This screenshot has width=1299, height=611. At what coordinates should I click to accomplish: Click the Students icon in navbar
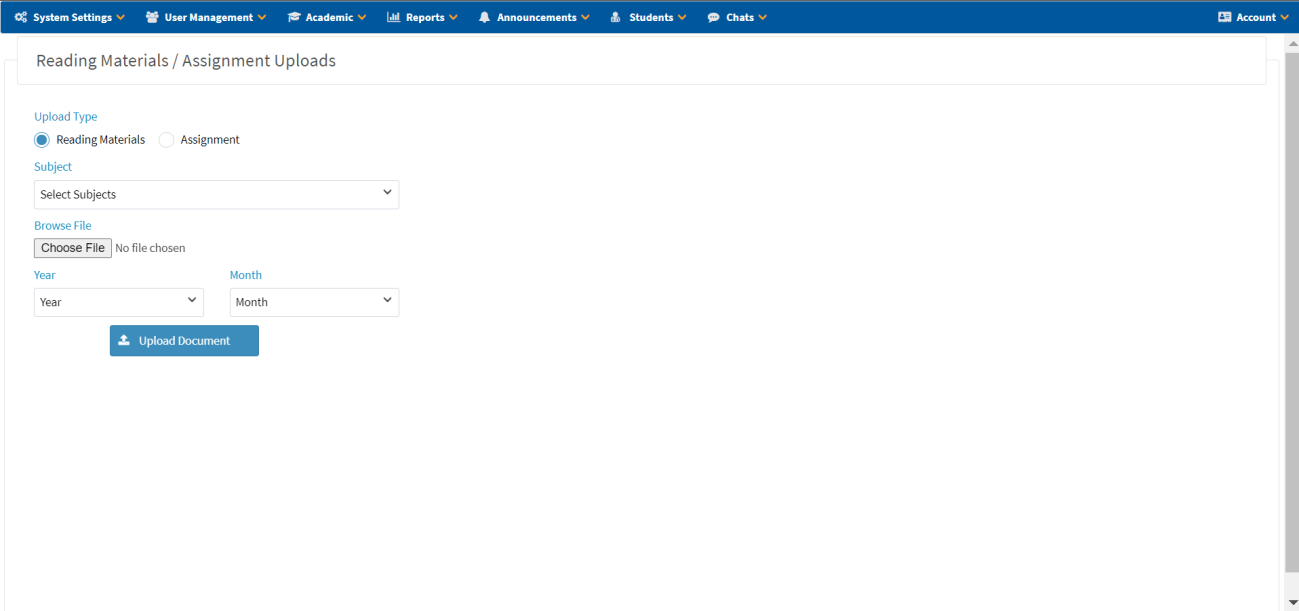tap(615, 17)
